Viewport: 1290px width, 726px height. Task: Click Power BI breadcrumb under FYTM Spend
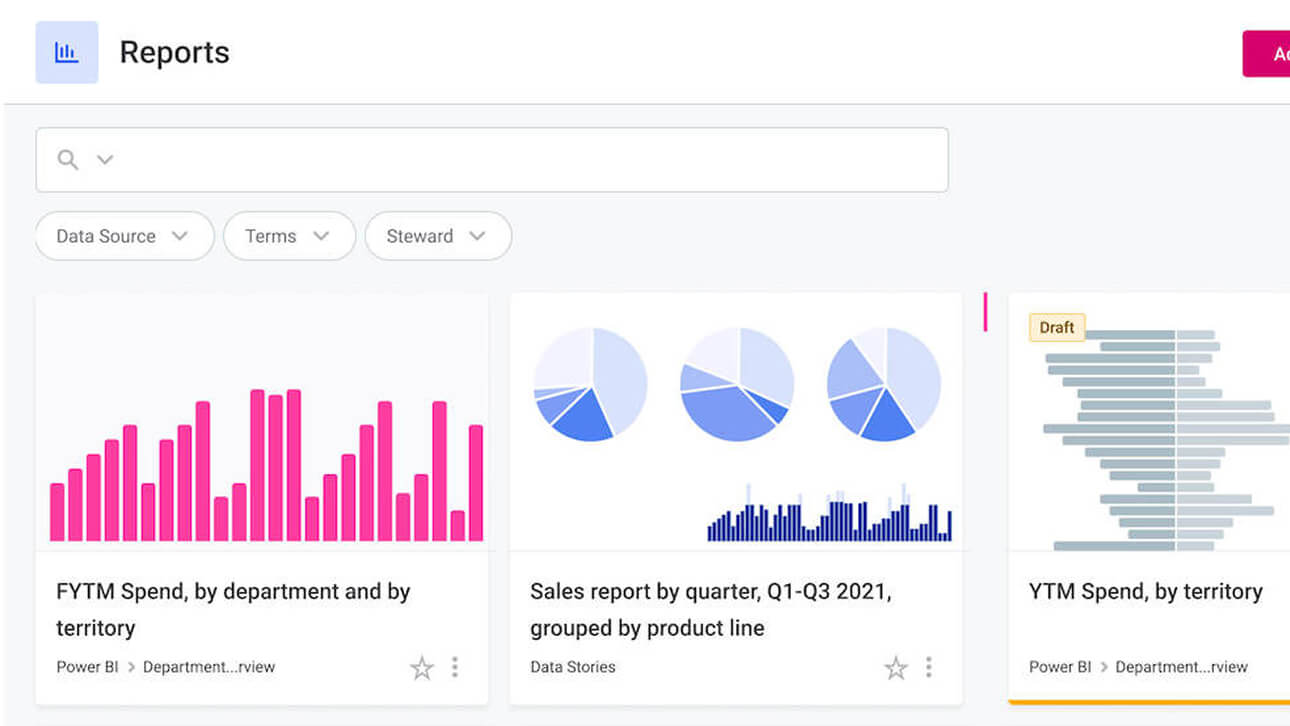pyautogui.click(x=86, y=667)
